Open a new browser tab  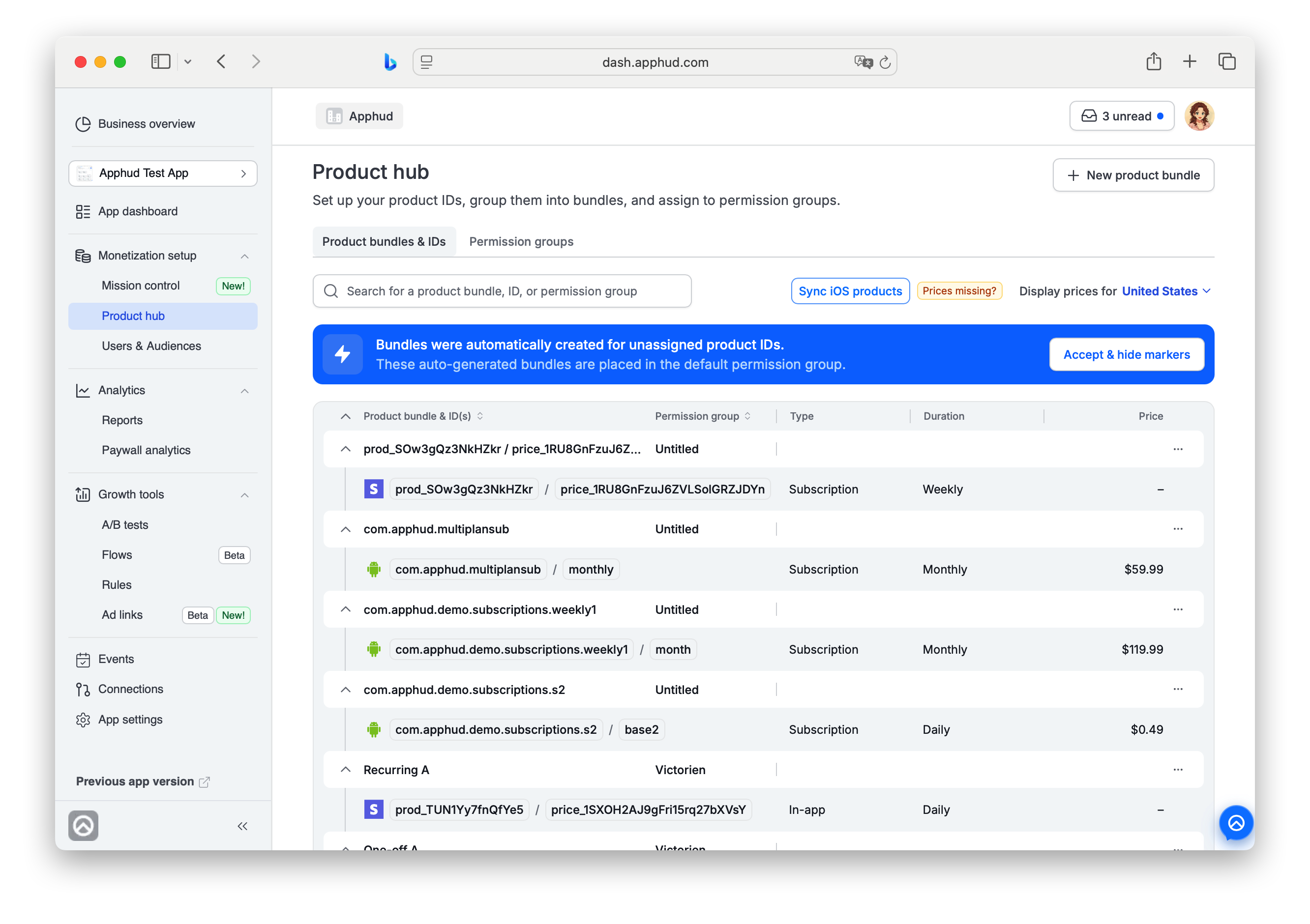pos(1190,61)
